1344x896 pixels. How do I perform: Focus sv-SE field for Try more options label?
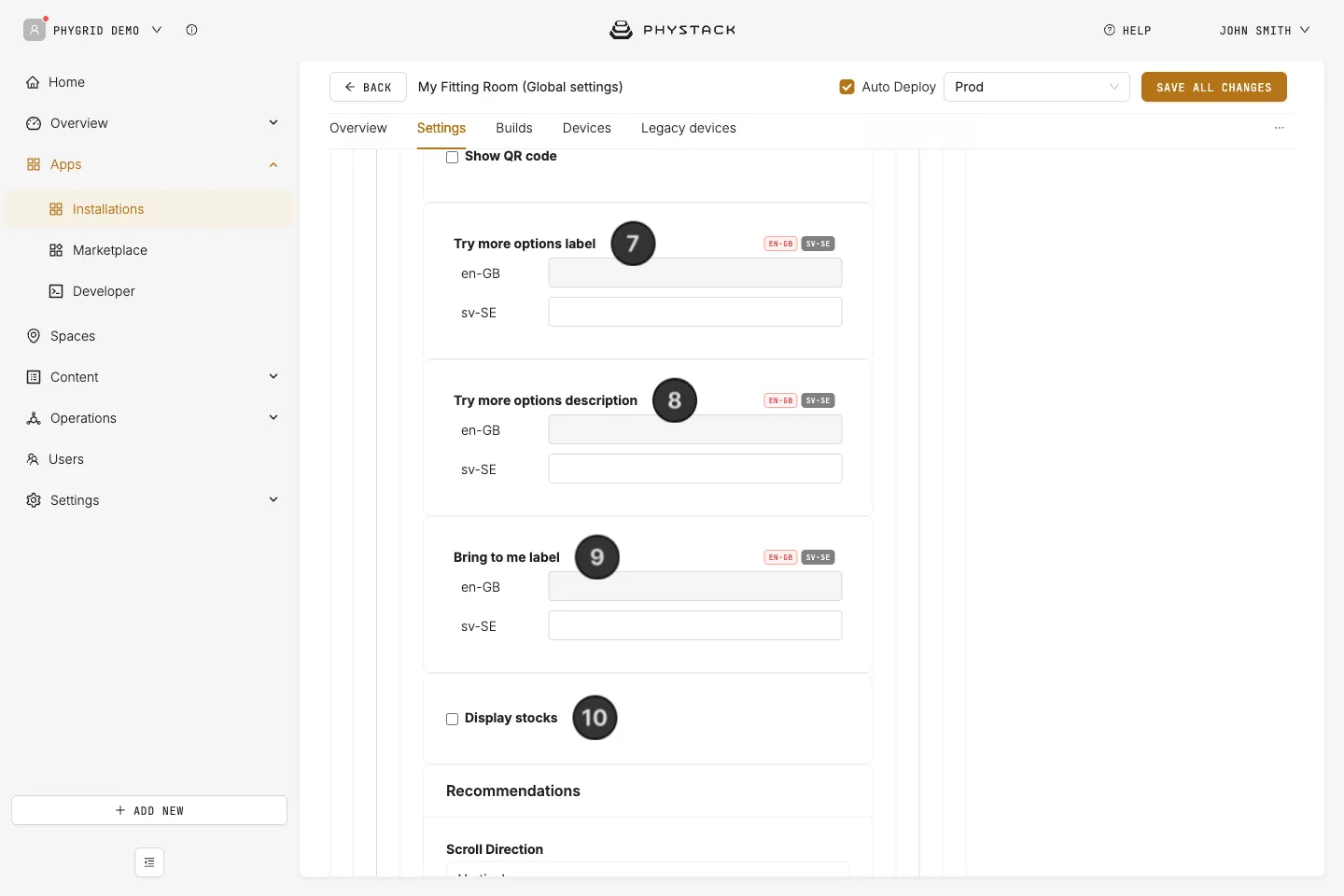[x=695, y=312]
